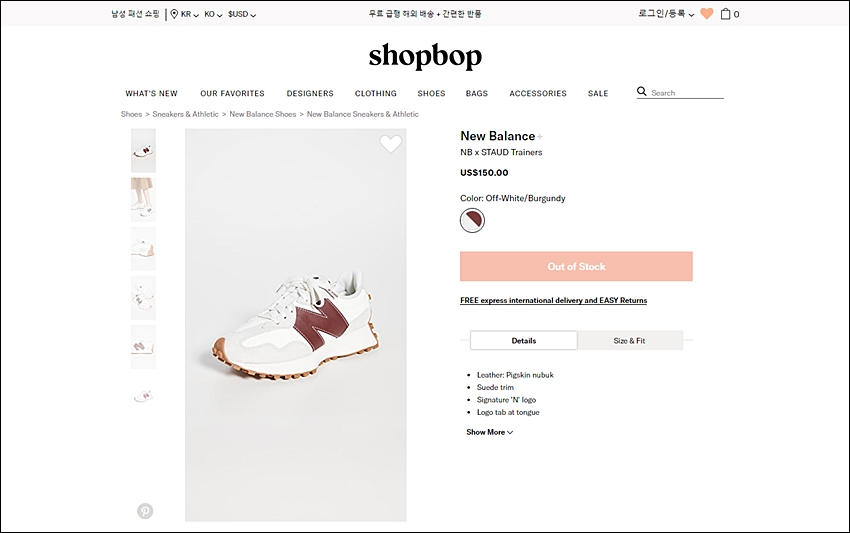850x533 pixels.
Task: Add sneaker to favorites with heart overlay
Action: (390, 144)
